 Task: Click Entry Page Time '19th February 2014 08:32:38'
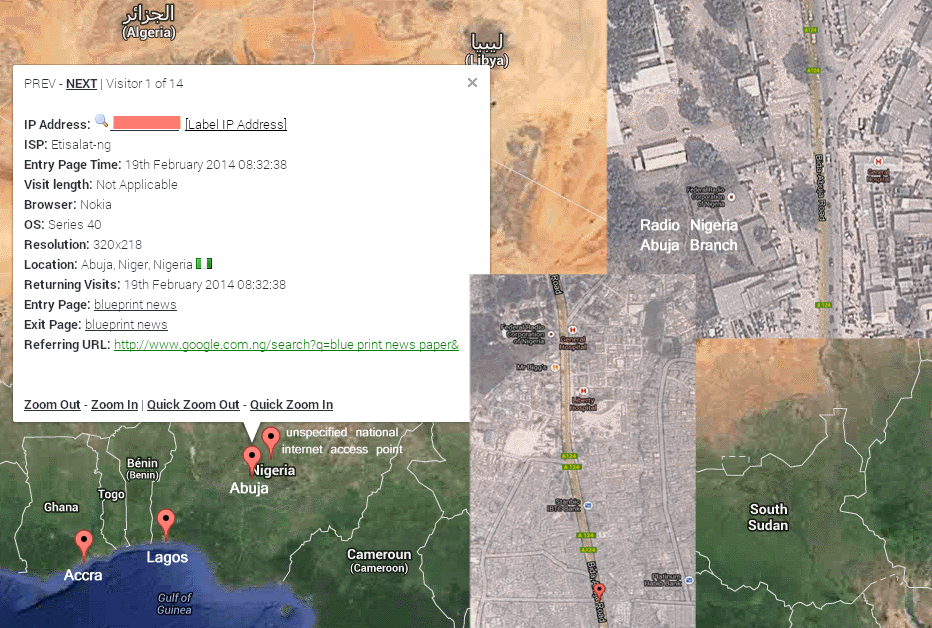tap(206, 165)
